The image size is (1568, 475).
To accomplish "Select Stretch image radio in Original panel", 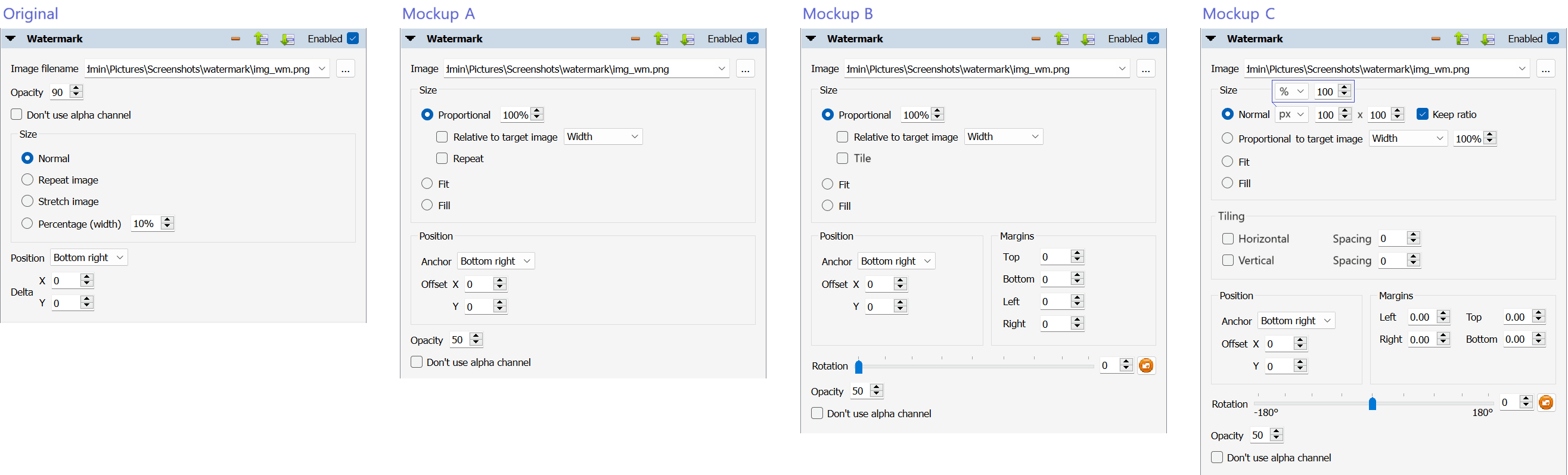I will (27, 201).
